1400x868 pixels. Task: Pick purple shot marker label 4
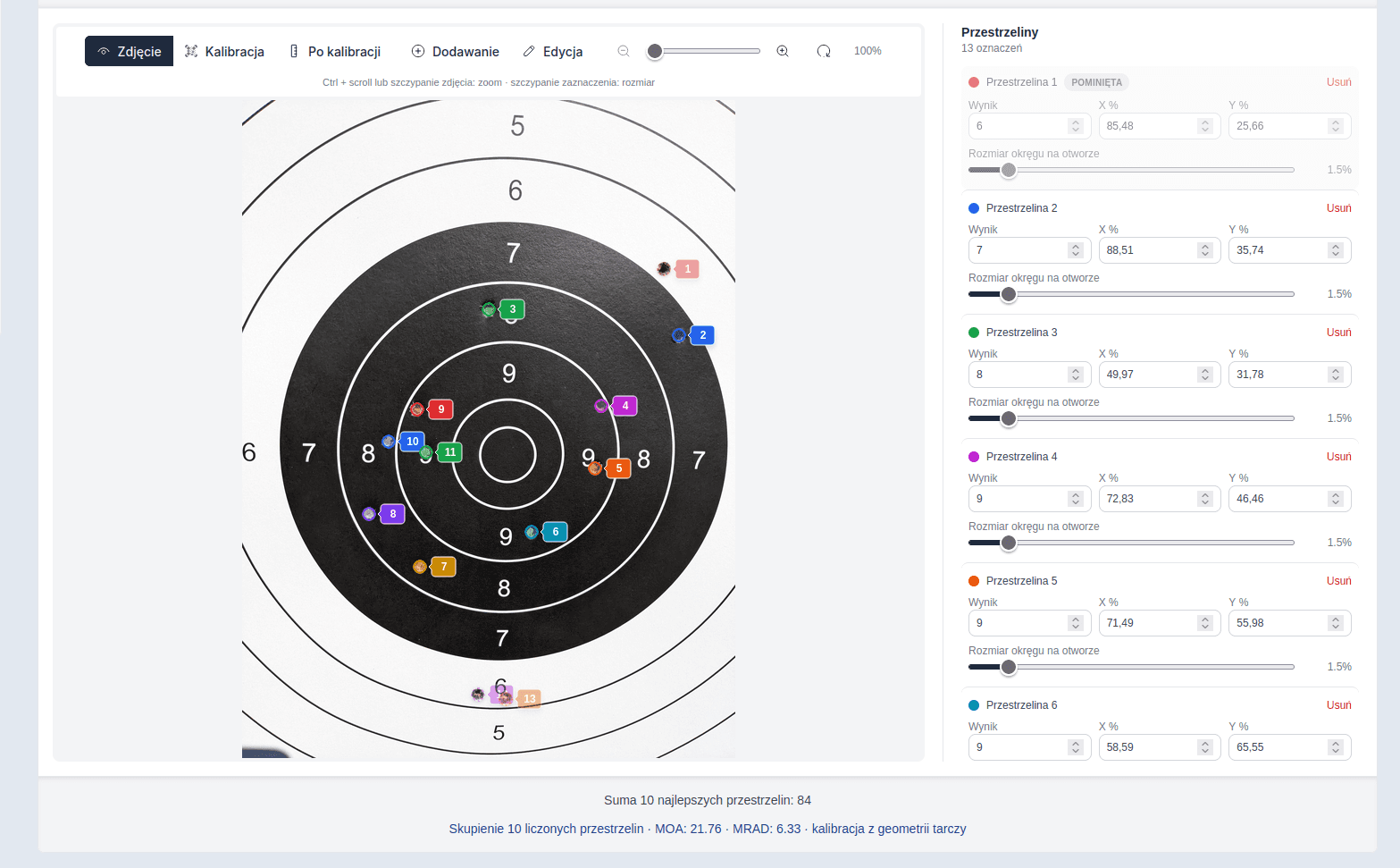pyautogui.click(x=625, y=406)
